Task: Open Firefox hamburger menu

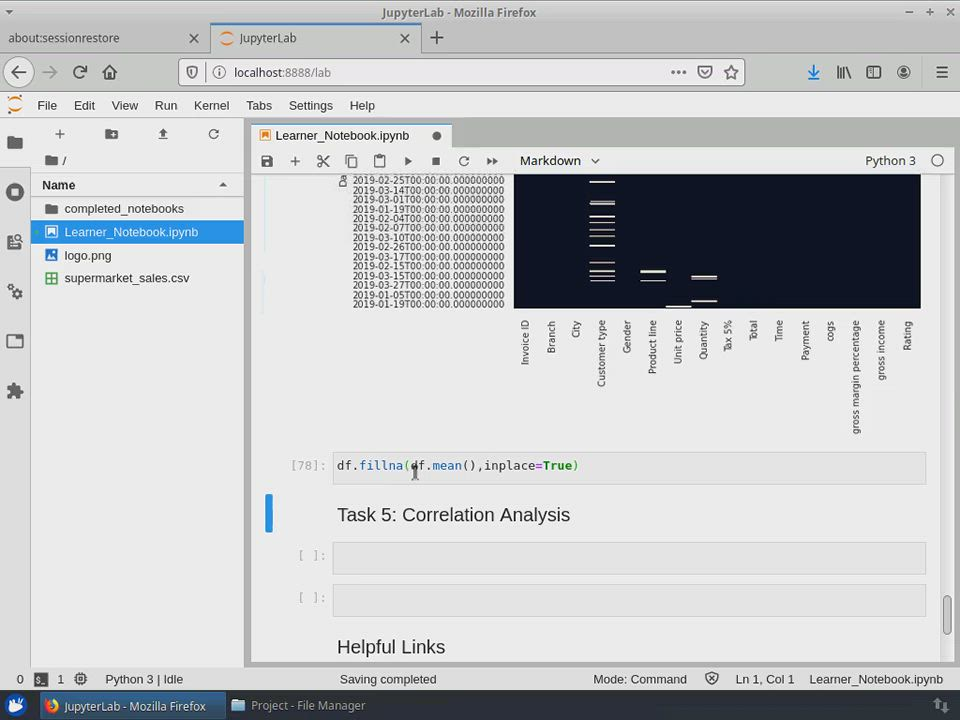Action: [x=942, y=72]
